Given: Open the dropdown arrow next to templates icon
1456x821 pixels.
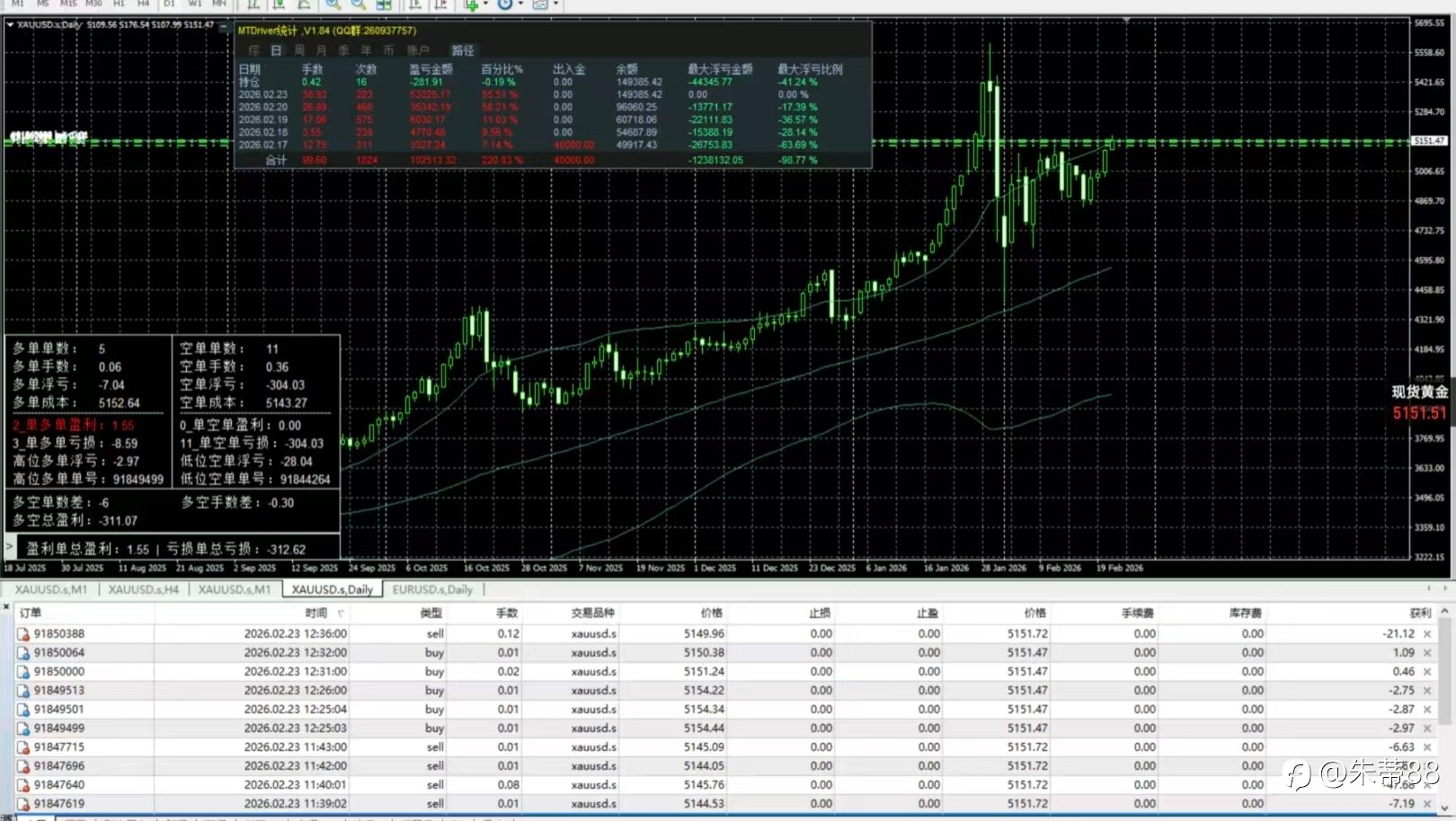Looking at the screenshot, I should [x=555, y=4].
